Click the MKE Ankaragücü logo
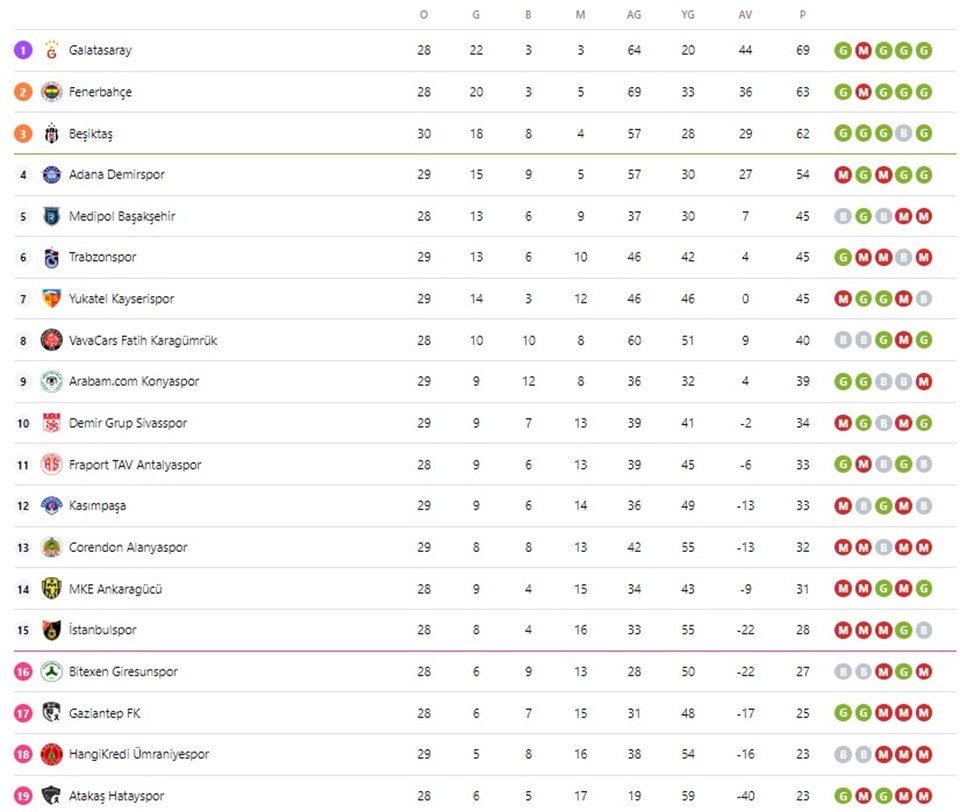The image size is (960, 812). 51,588
